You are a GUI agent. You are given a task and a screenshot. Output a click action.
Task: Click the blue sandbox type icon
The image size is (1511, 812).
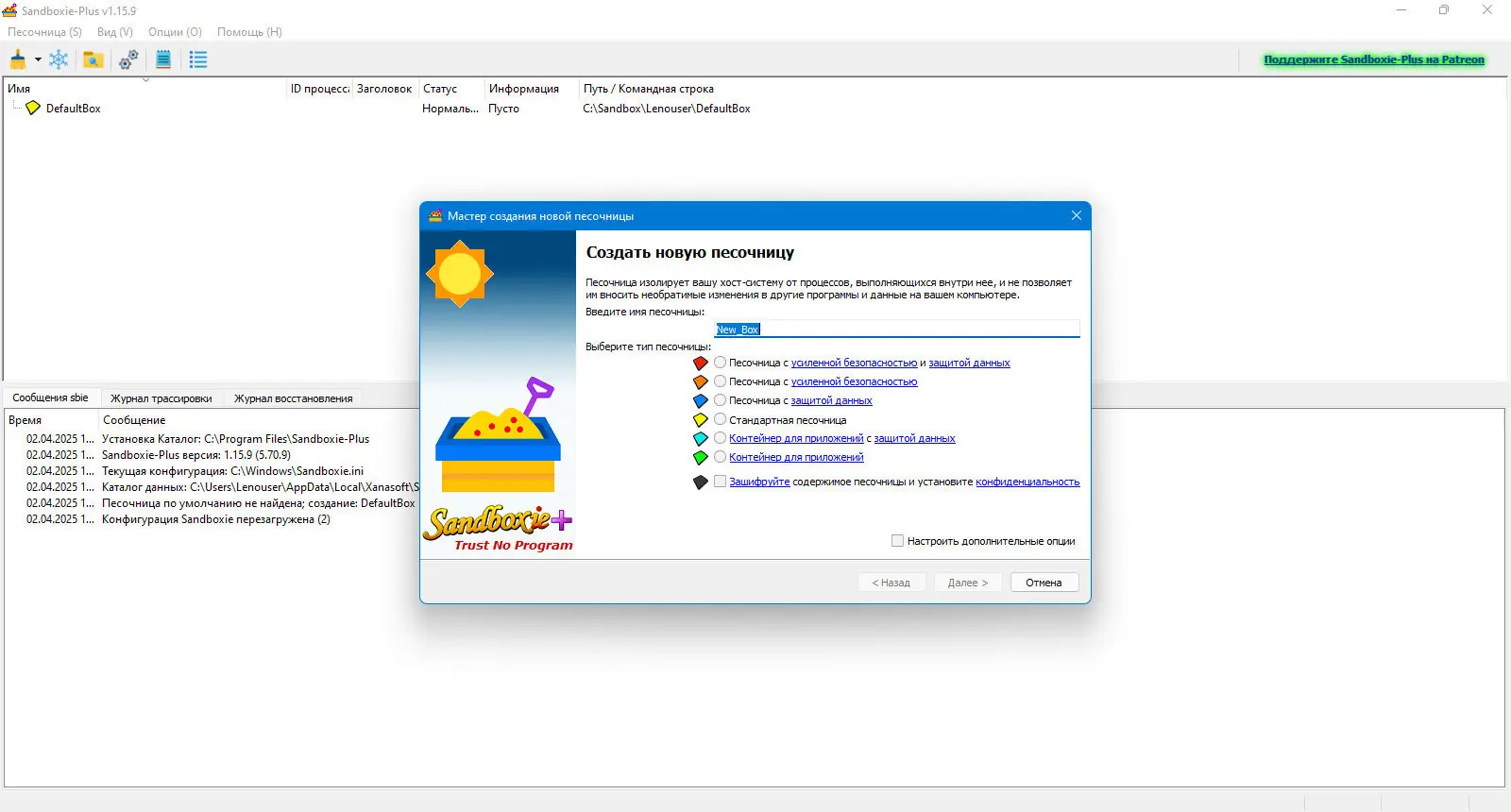[x=701, y=400]
